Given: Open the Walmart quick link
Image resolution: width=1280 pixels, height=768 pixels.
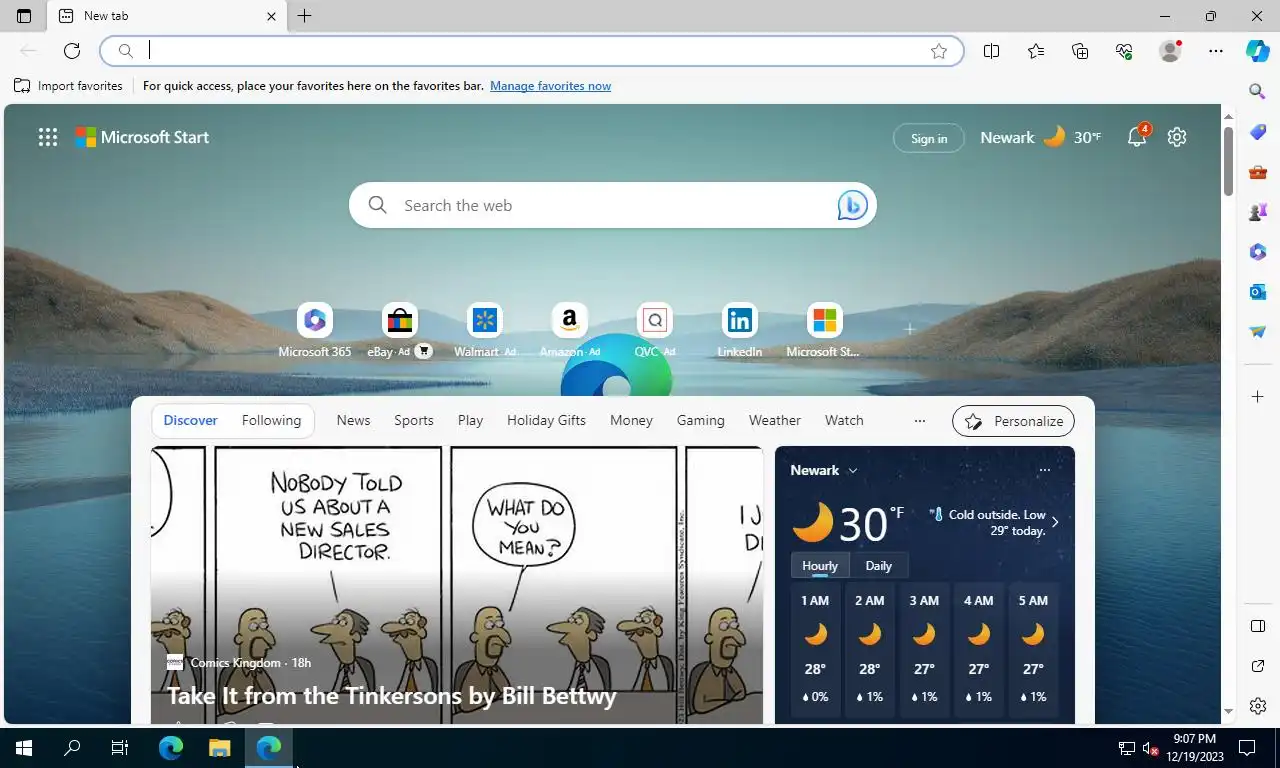Looking at the screenshot, I should click(485, 331).
